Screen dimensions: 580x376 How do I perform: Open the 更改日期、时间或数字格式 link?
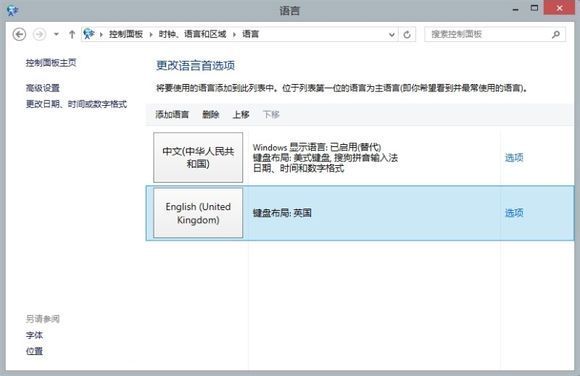76,104
